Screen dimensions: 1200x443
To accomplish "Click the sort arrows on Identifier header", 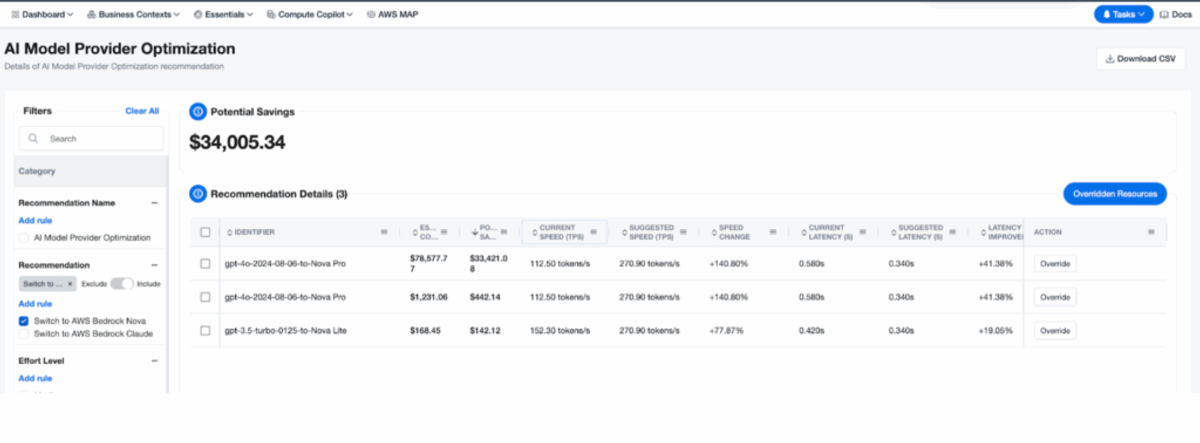I will (x=229, y=232).
